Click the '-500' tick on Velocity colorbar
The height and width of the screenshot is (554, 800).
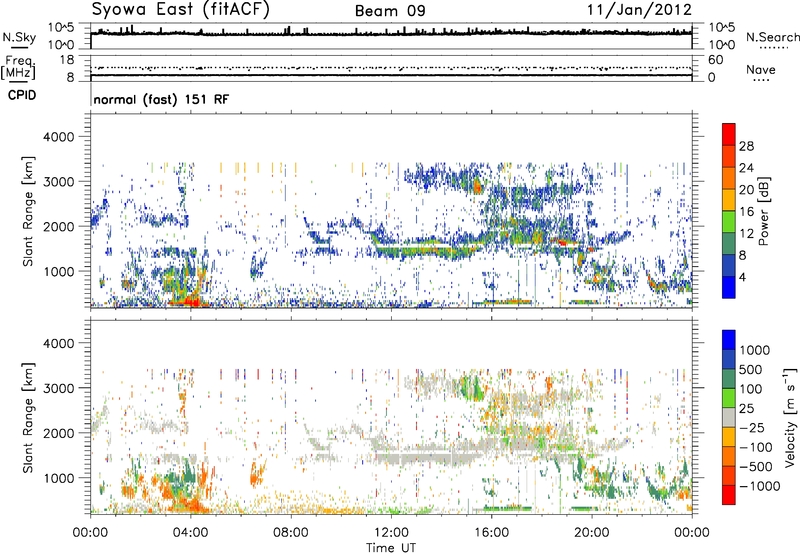tap(756, 467)
